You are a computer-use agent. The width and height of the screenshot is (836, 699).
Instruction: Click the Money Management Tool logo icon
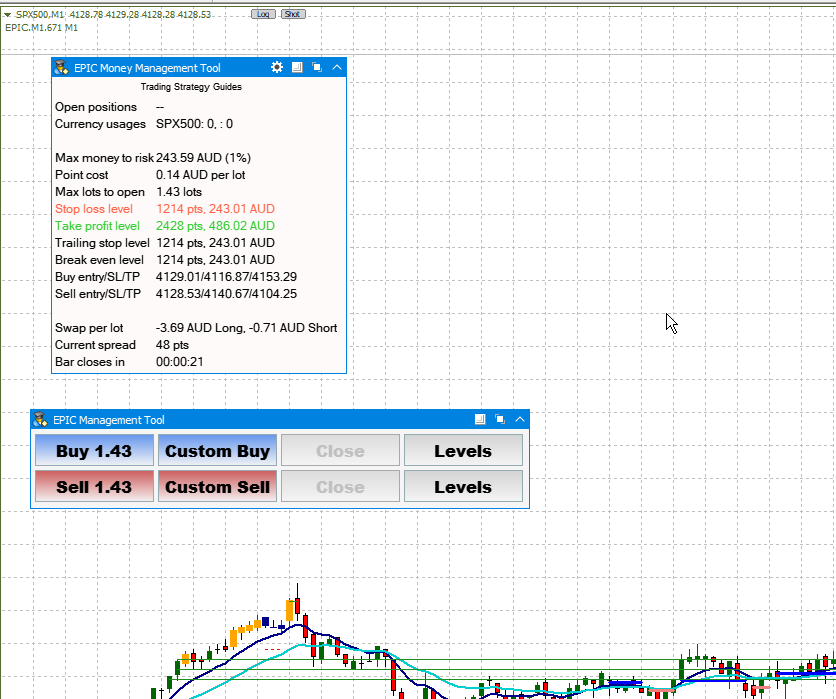coord(62,68)
